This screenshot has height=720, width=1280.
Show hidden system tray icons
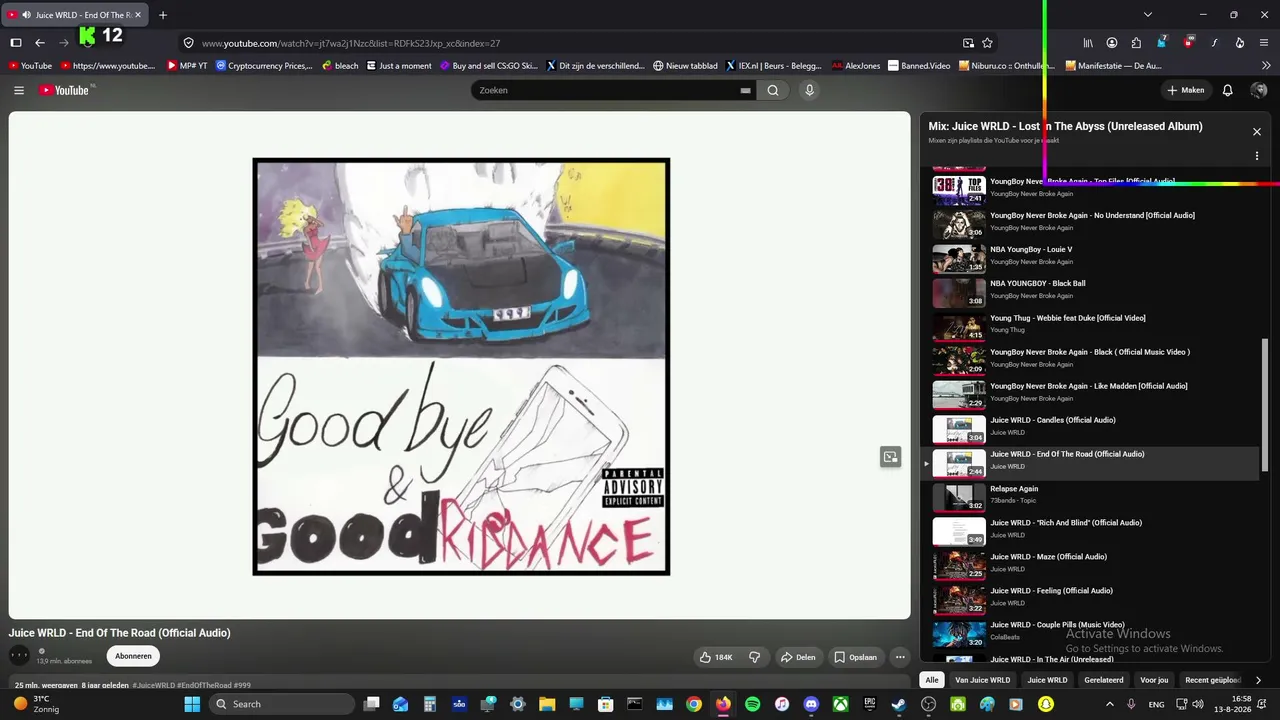click(x=1109, y=704)
